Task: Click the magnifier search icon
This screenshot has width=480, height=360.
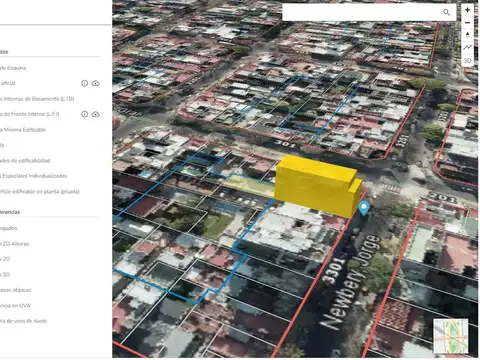Action: coord(446,12)
